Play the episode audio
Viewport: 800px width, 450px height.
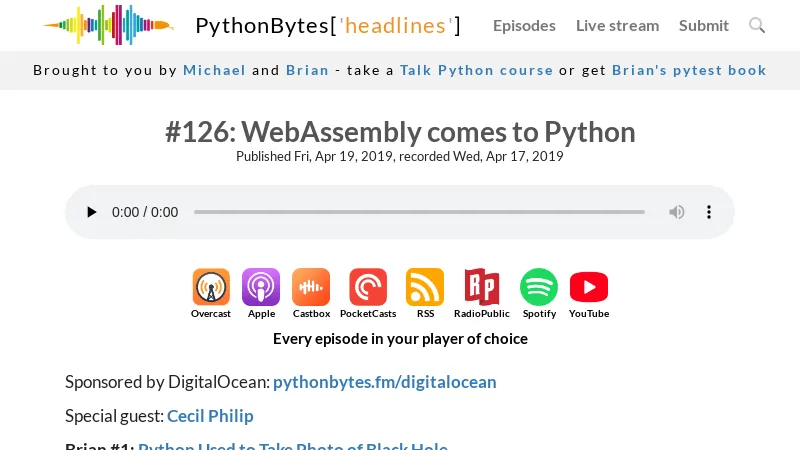92,212
